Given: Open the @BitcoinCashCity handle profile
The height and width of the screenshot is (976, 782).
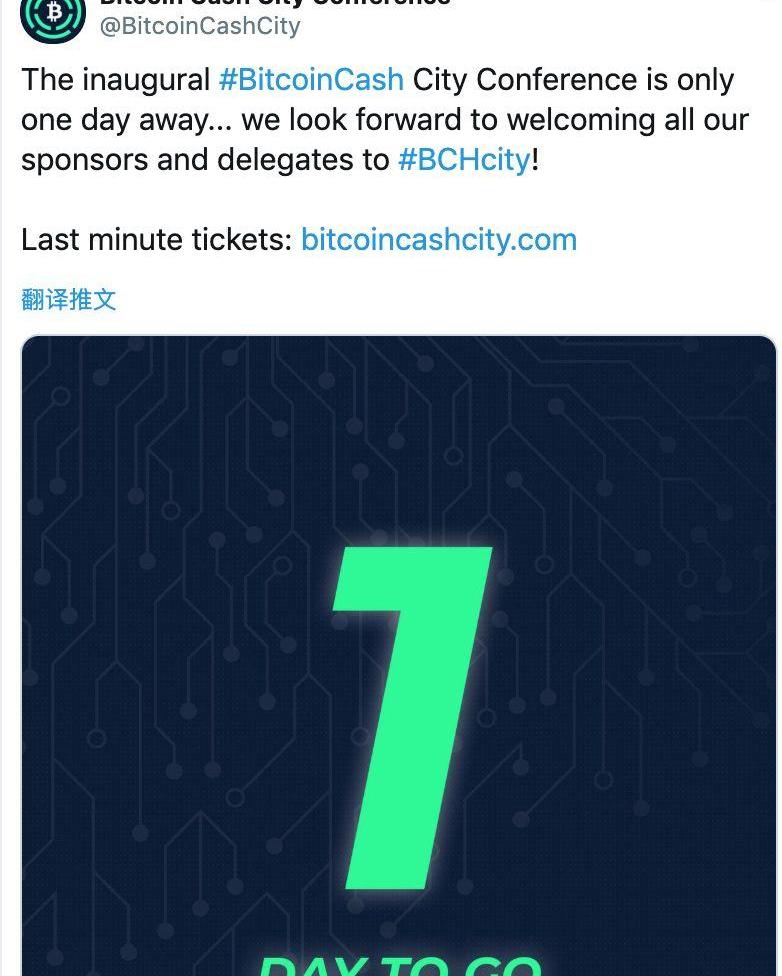Looking at the screenshot, I should tap(199, 26).
